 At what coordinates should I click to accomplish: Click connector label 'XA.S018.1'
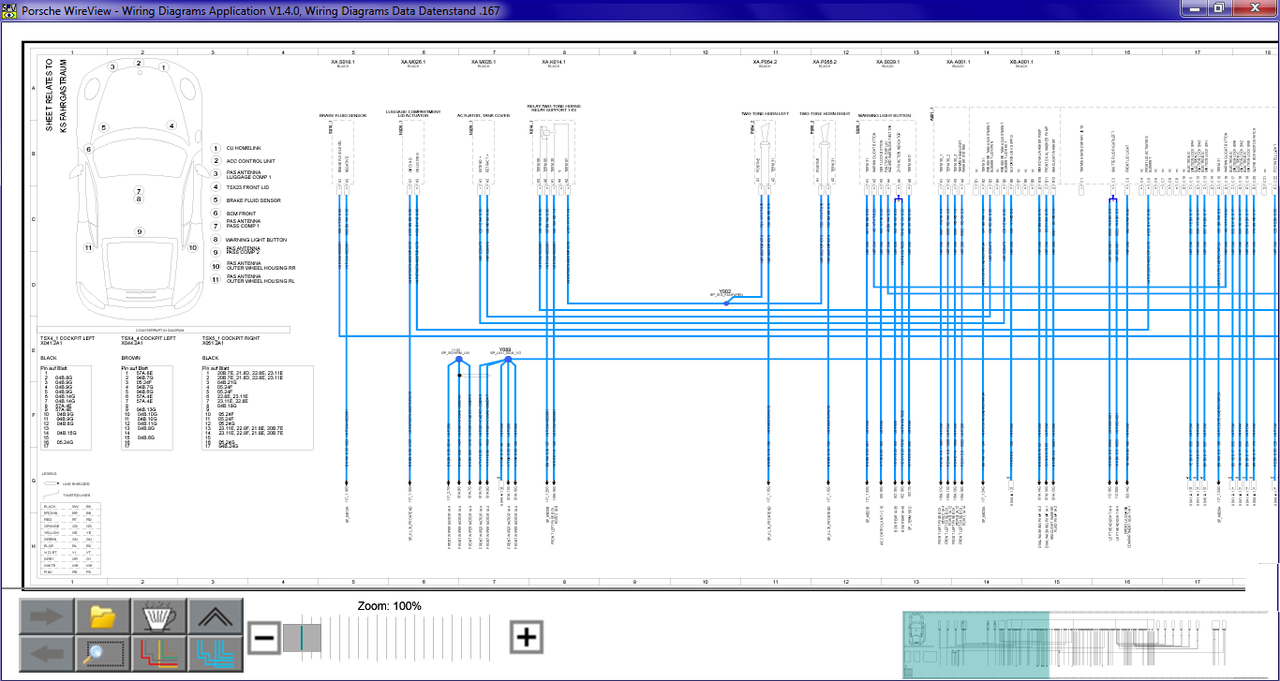[343, 62]
